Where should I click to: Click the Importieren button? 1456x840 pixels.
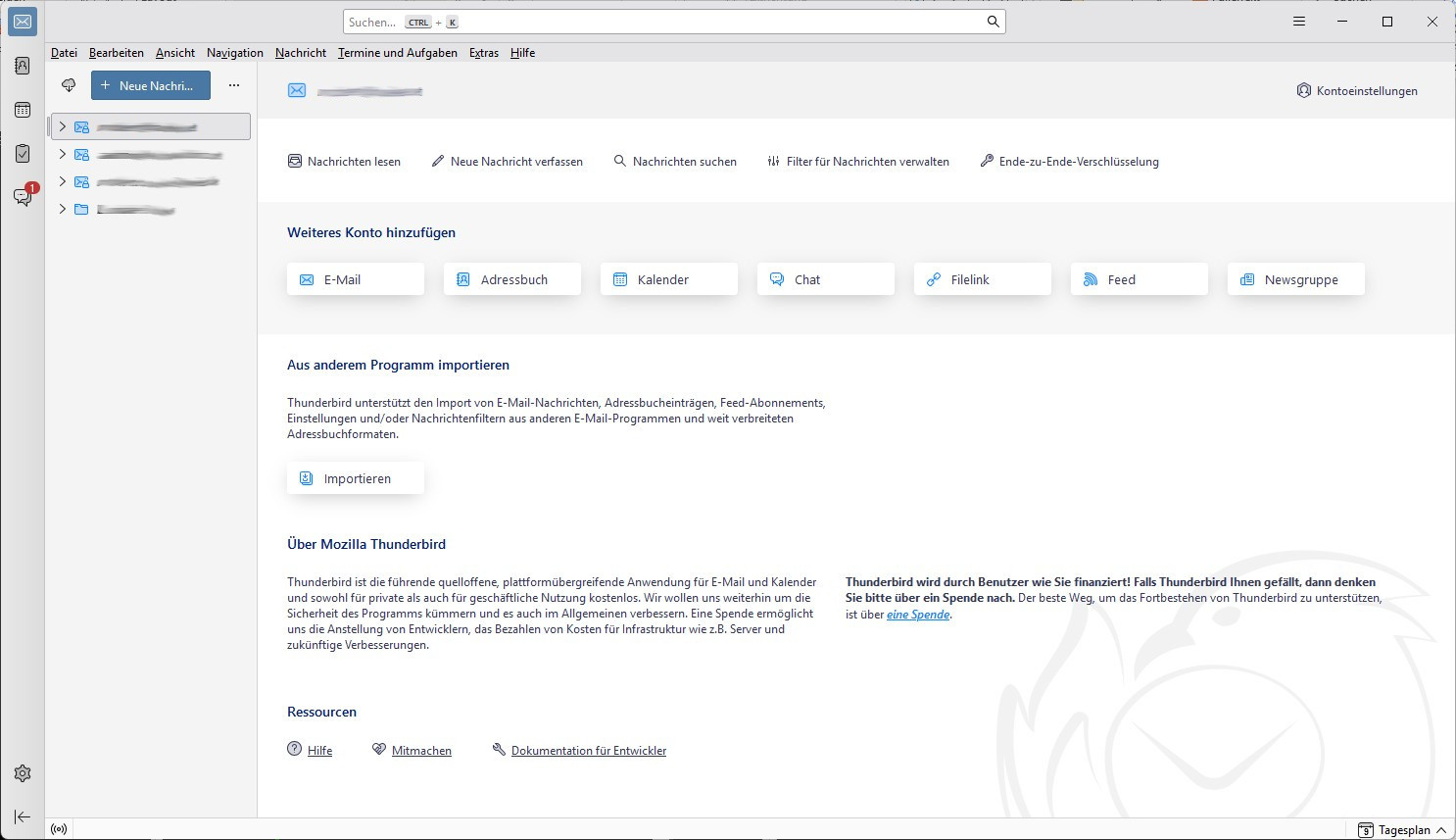tap(356, 478)
